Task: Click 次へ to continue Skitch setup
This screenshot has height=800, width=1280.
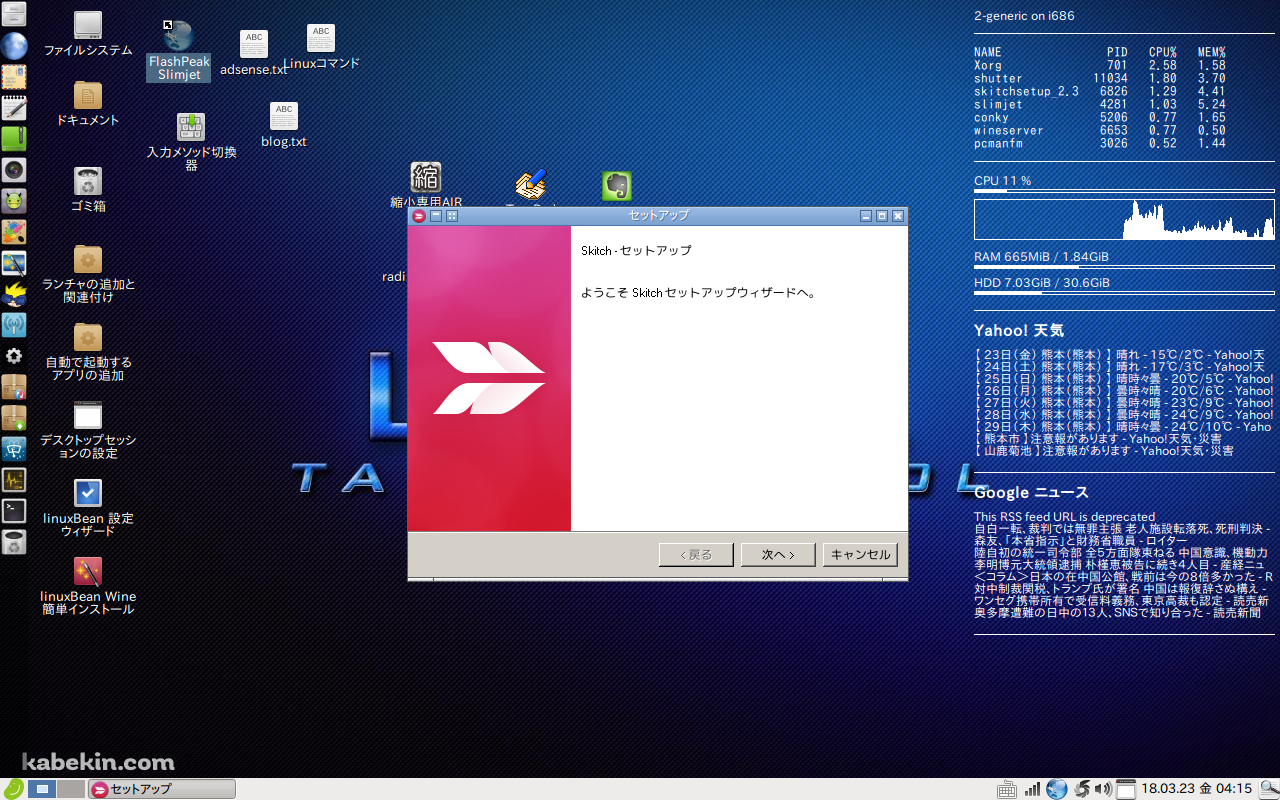Action: click(x=778, y=554)
